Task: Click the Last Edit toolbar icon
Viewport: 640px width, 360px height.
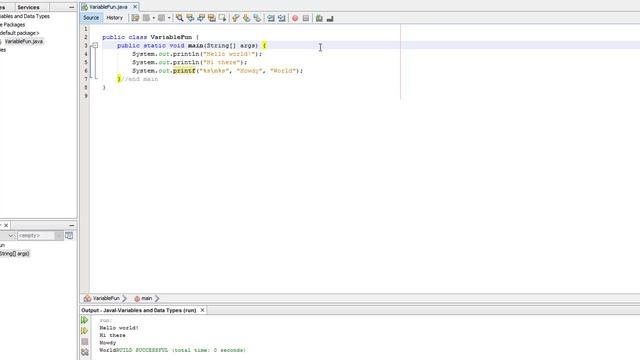Action: click(135, 18)
